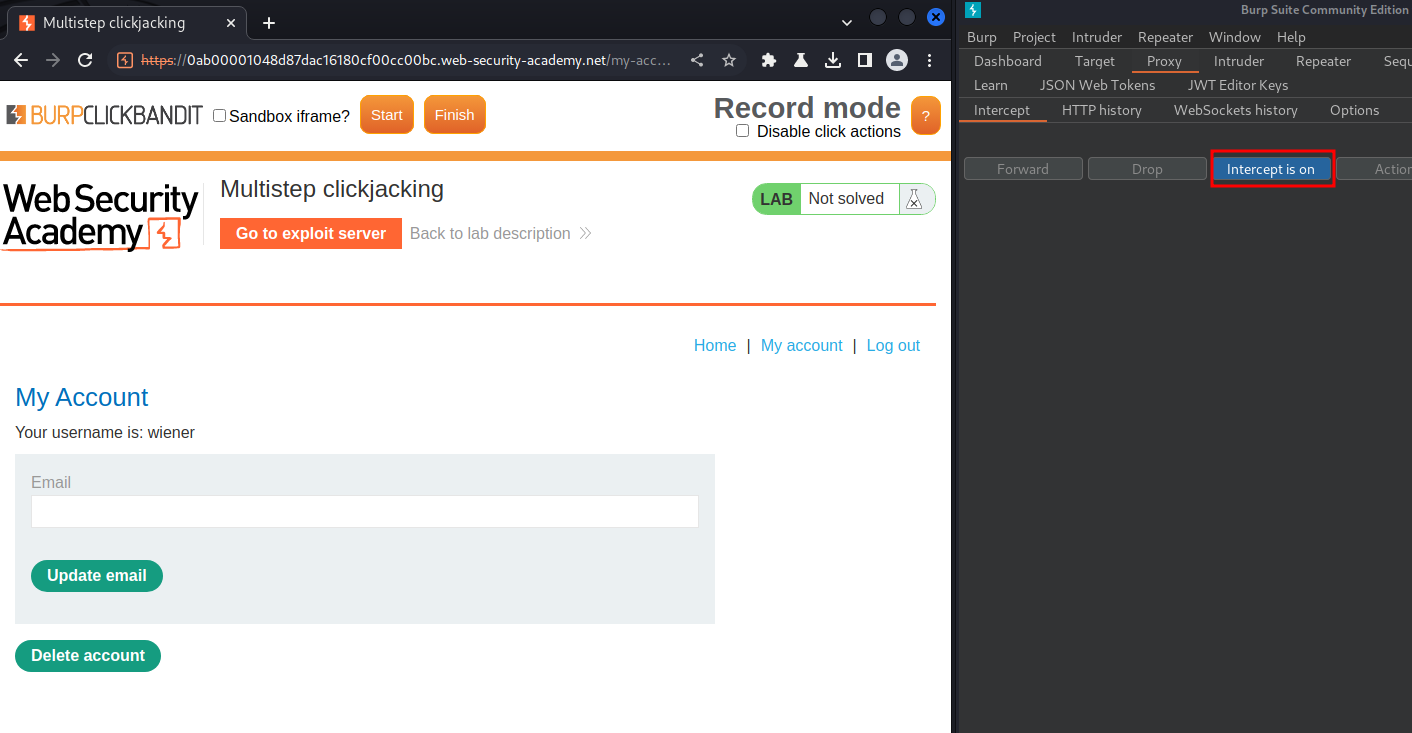Click the 'Record mode' heading text

tap(807, 108)
